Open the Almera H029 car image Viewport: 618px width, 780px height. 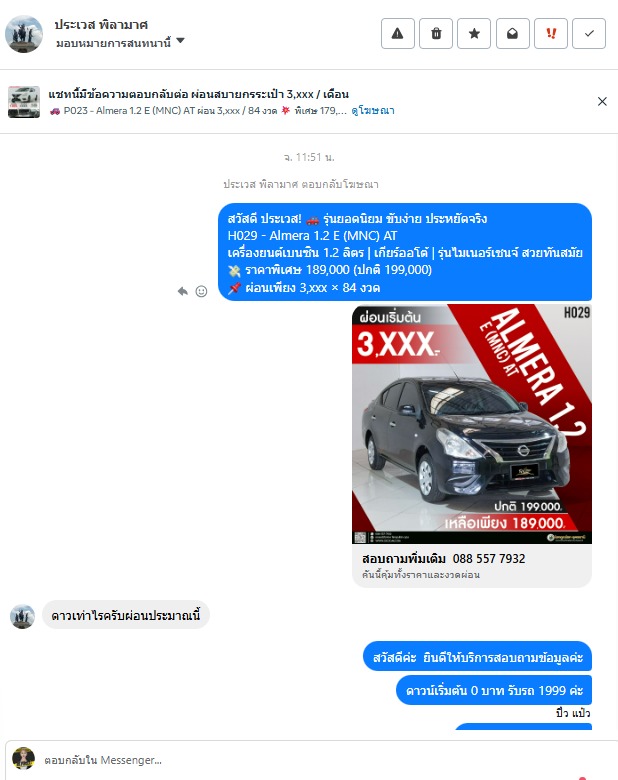pyautogui.click(x=472, y=424)
